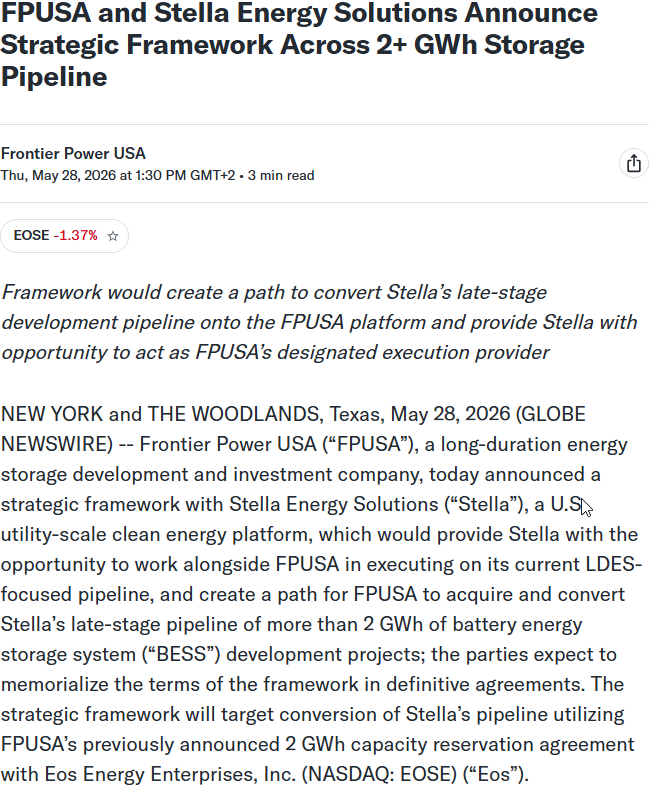Screen dimensions: 653x786
Task: Toggle the star to follow EOSE
Action: click(113, 236)
